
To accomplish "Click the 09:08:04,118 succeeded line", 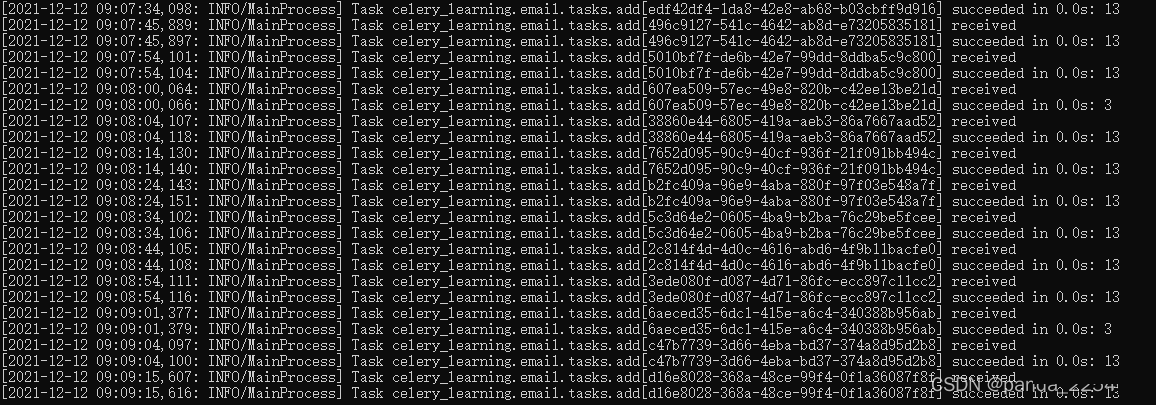I will [x=560, y=137].
